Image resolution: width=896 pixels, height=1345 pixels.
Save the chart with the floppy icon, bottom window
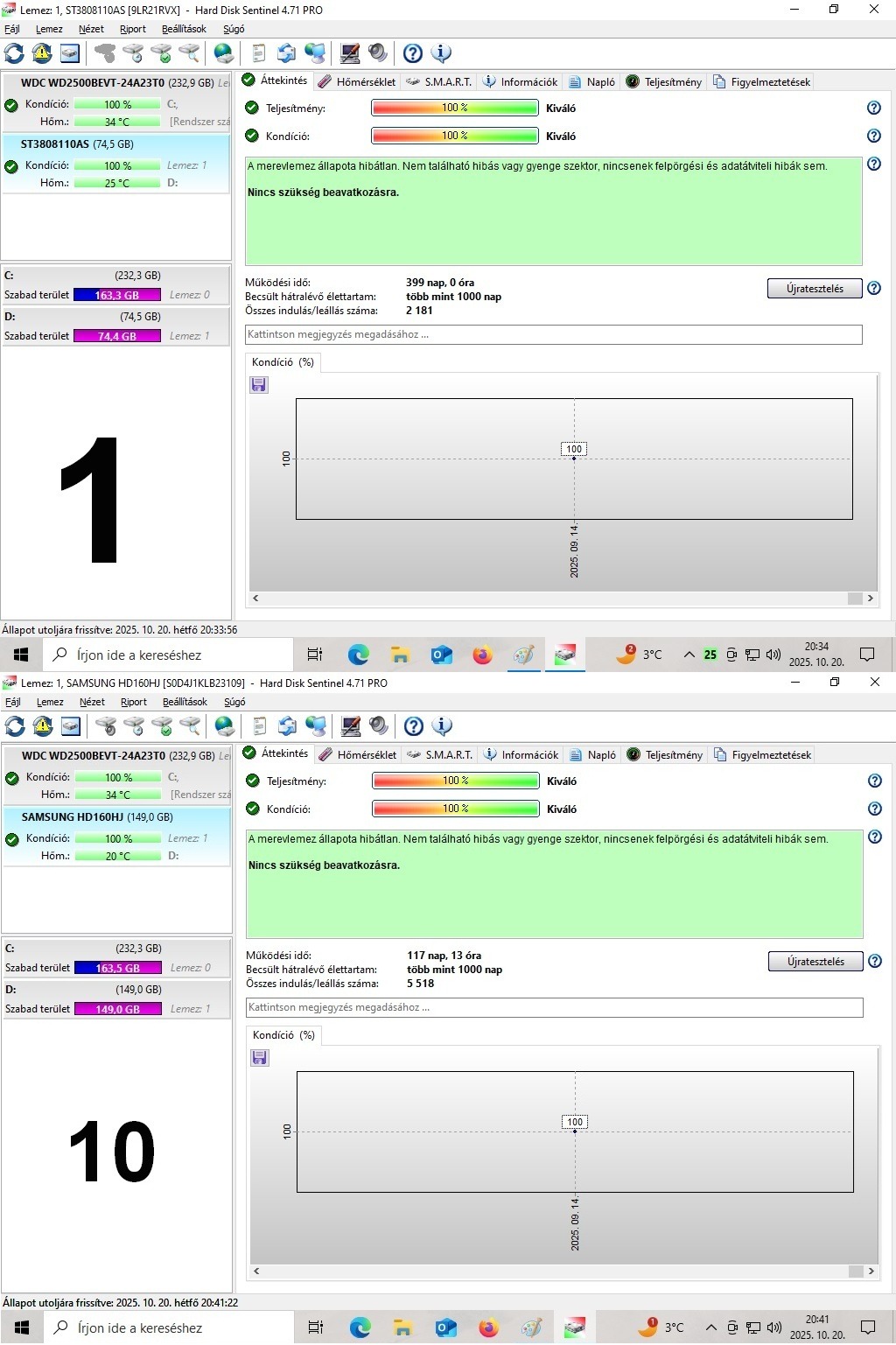point(260,1058)
